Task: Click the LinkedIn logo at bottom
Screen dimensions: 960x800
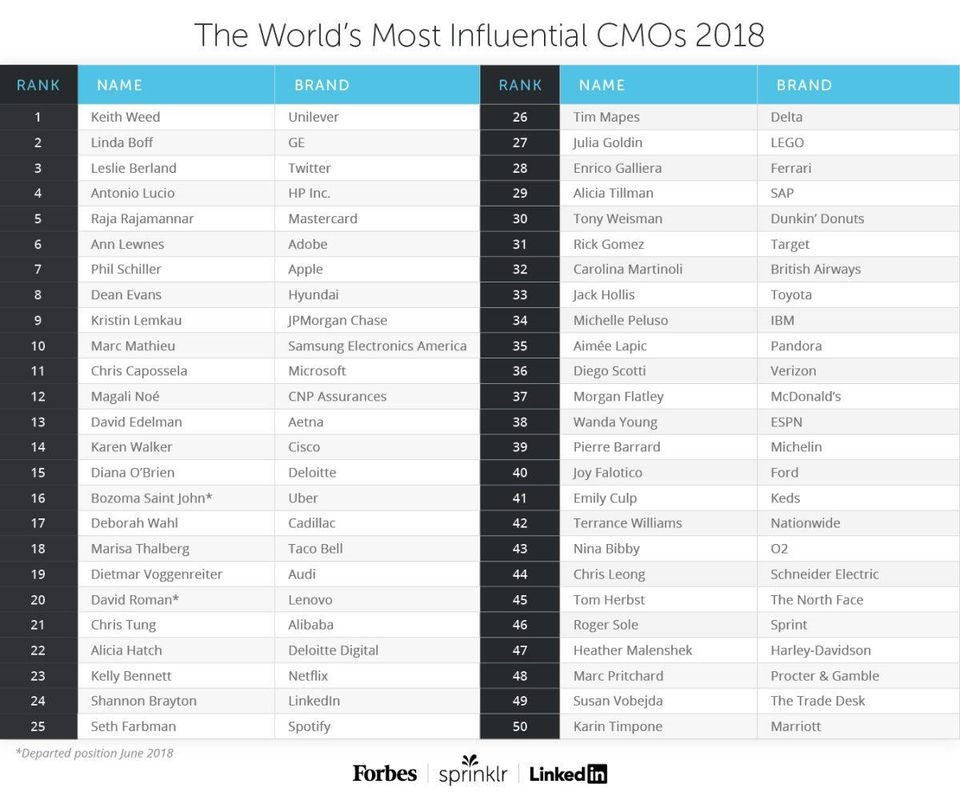Action: 568,774
